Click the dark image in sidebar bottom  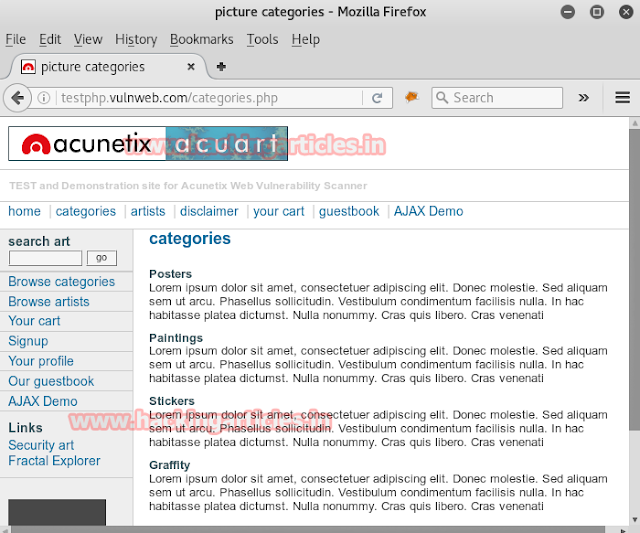pyautogui.click(x=57, y=512)
